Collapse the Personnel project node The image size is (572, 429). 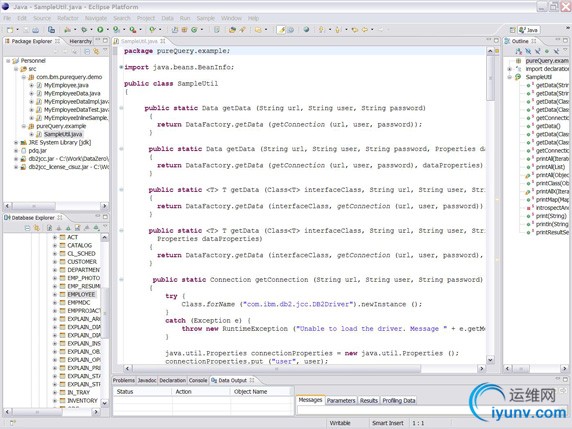point(8,61)
